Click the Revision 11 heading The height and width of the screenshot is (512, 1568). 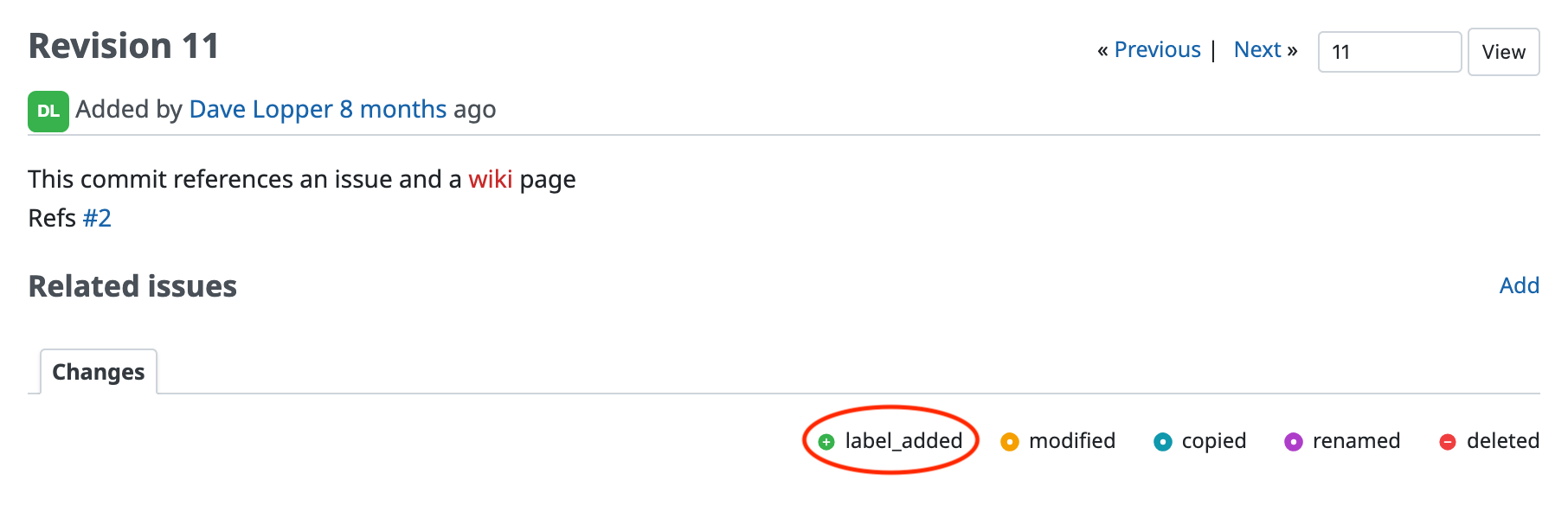(x=124, y=46)
